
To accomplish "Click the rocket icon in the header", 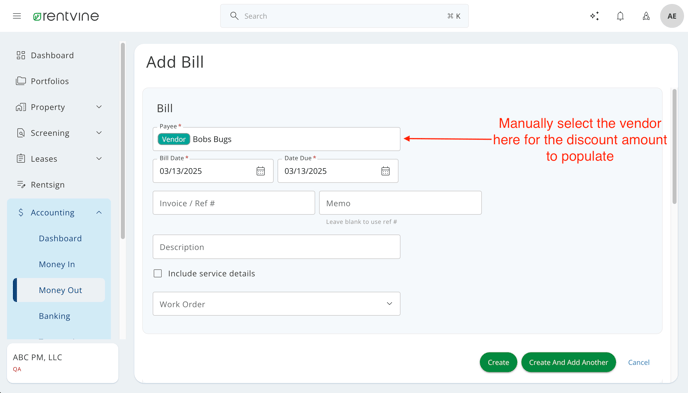I will click(x=646, y=16).
